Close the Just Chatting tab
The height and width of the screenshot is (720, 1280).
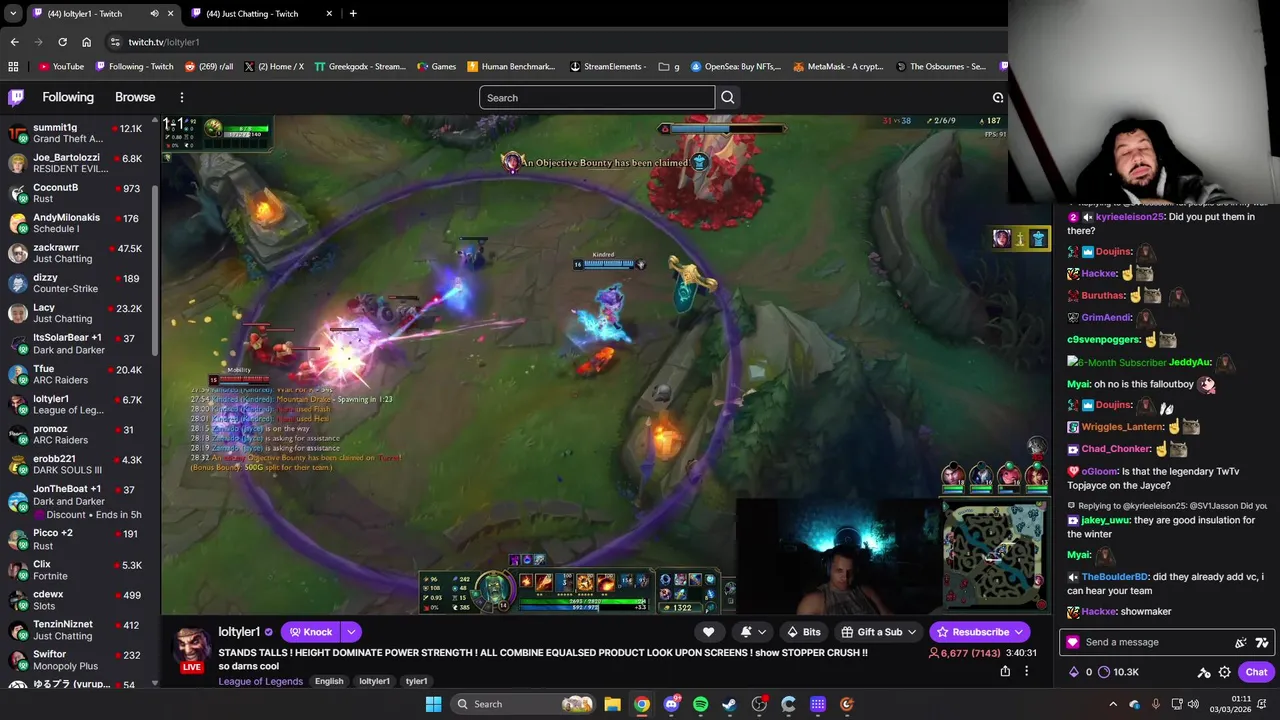tap(329, 14)
